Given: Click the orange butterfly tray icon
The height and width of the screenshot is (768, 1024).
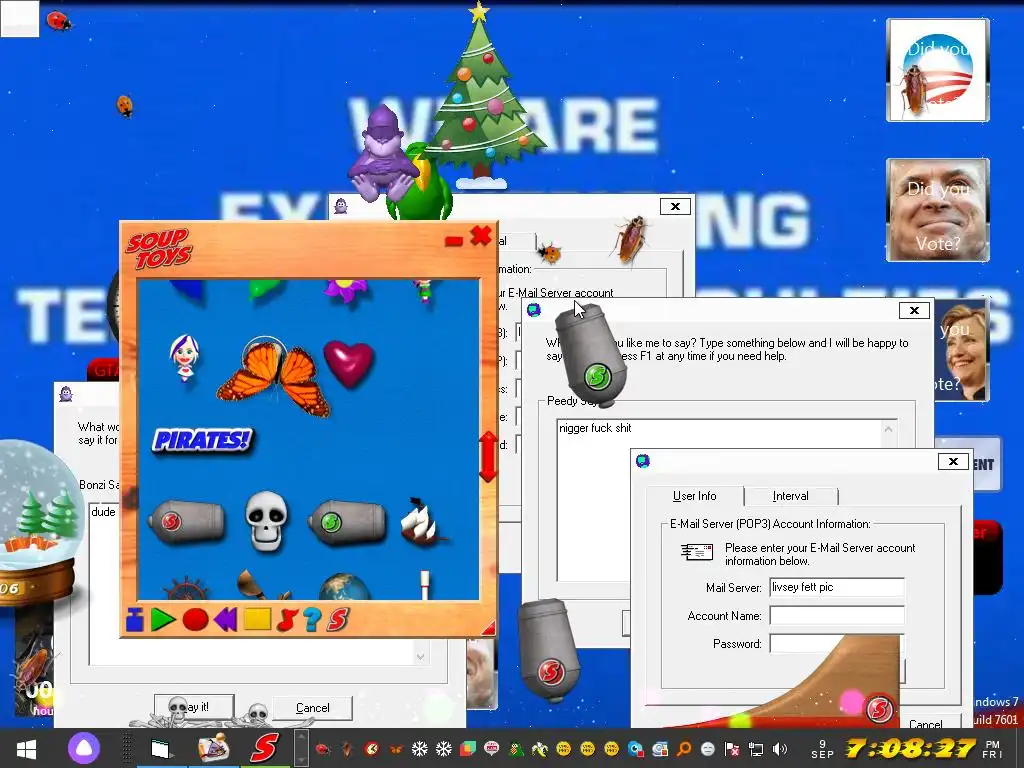Looking at the screenshot, I should [396, 749].
